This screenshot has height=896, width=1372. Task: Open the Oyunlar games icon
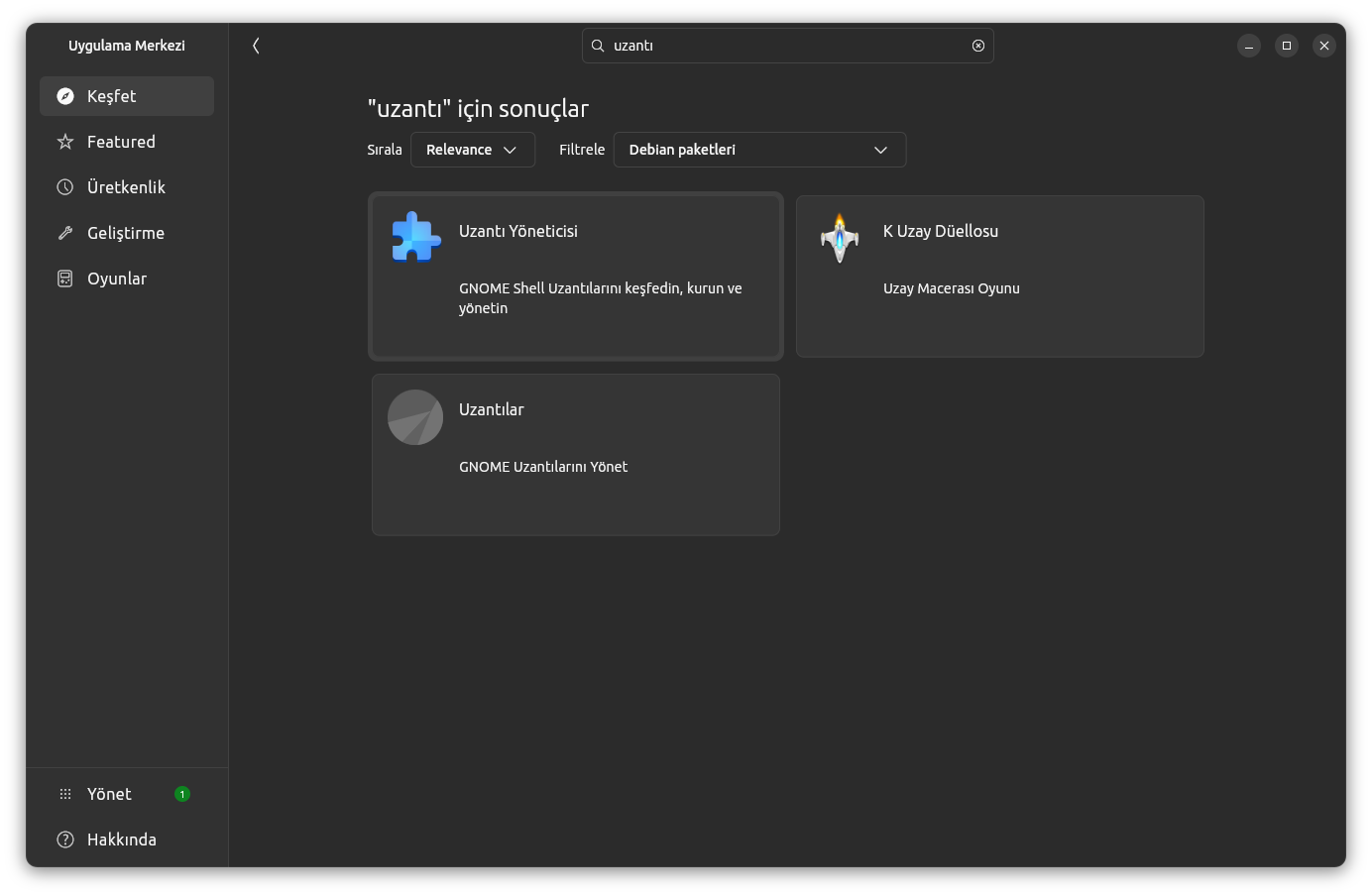click(x=65, y=279)
